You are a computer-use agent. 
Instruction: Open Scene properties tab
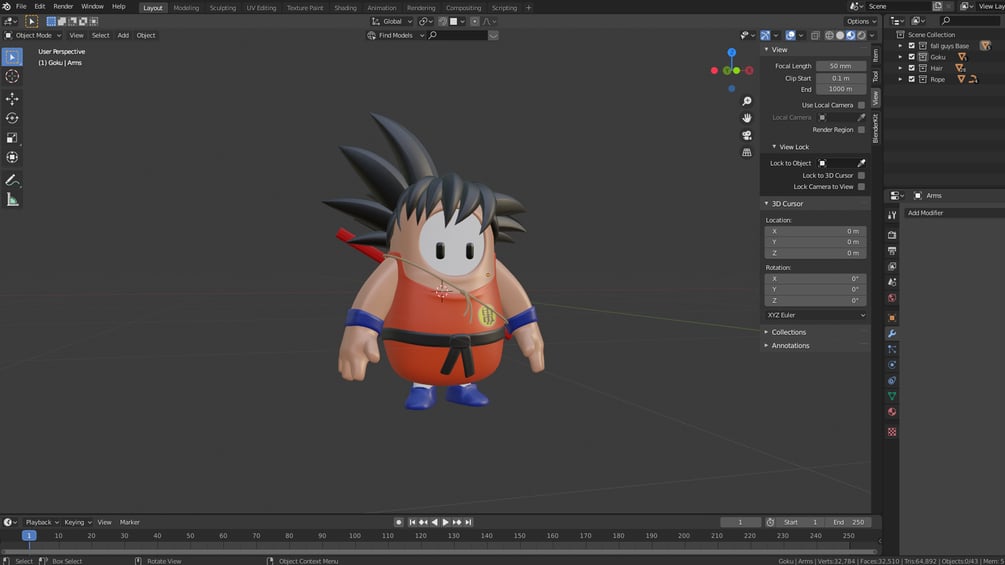[892, 282]
